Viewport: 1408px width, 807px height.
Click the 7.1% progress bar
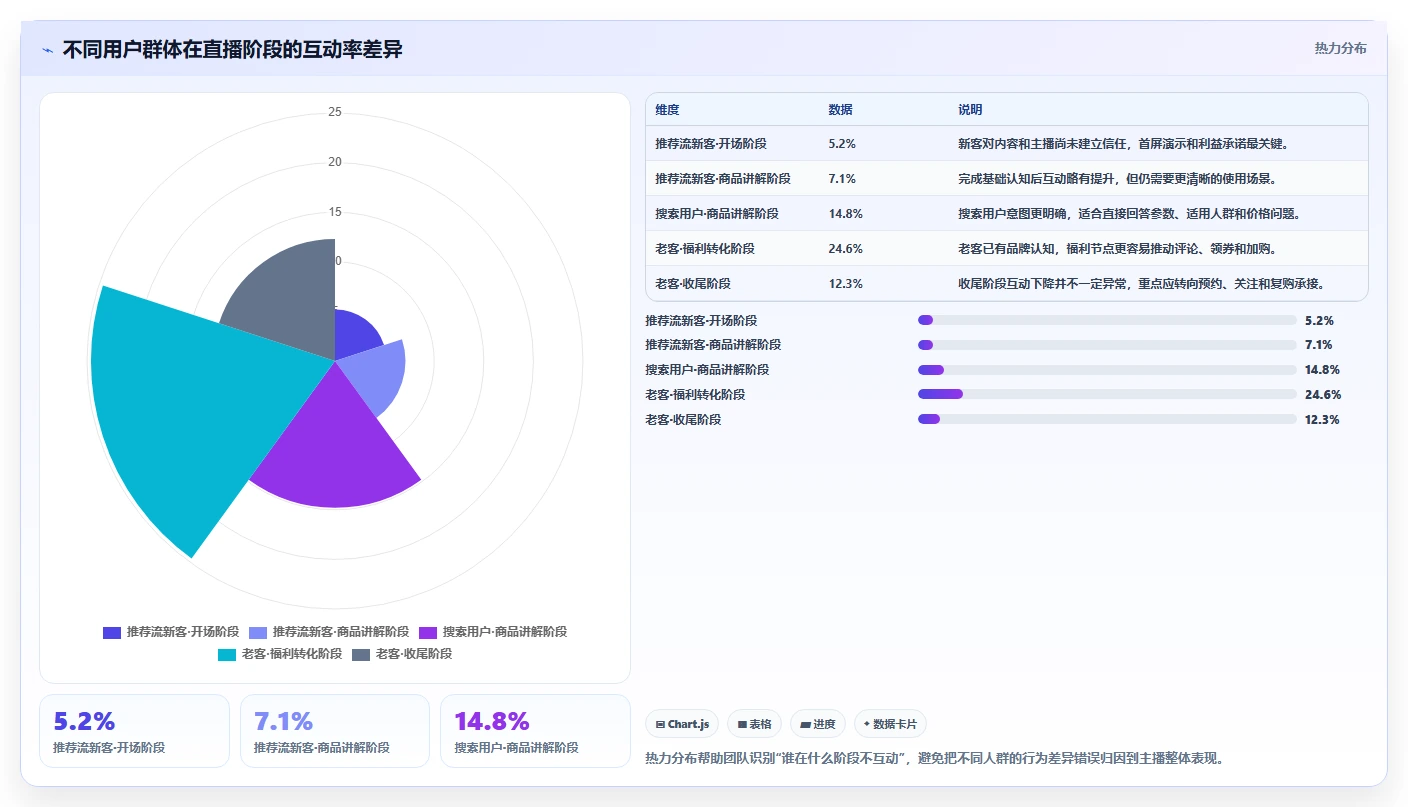(x=1107, y=345)
